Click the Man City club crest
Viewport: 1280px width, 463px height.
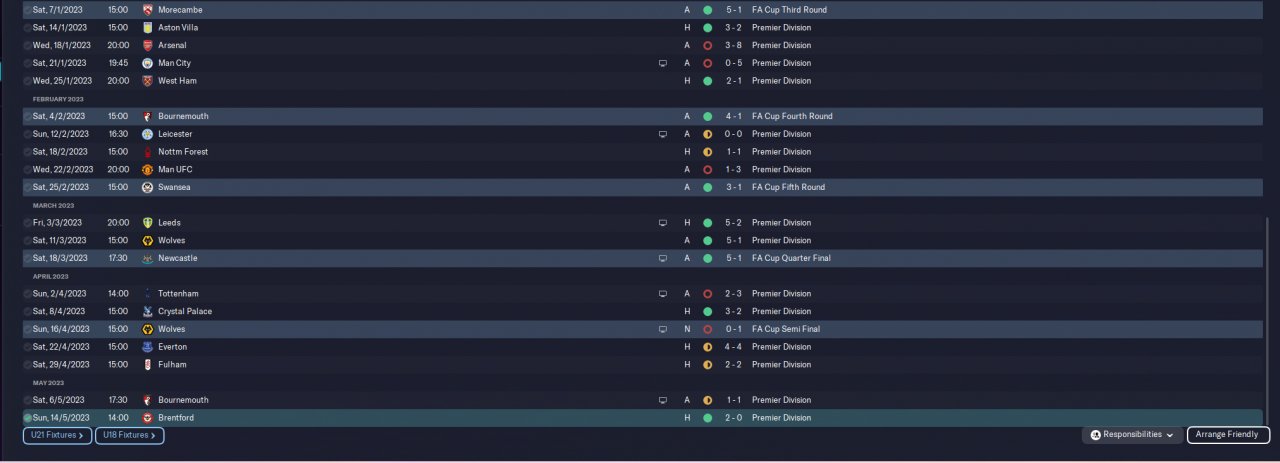tap(148, 63)
